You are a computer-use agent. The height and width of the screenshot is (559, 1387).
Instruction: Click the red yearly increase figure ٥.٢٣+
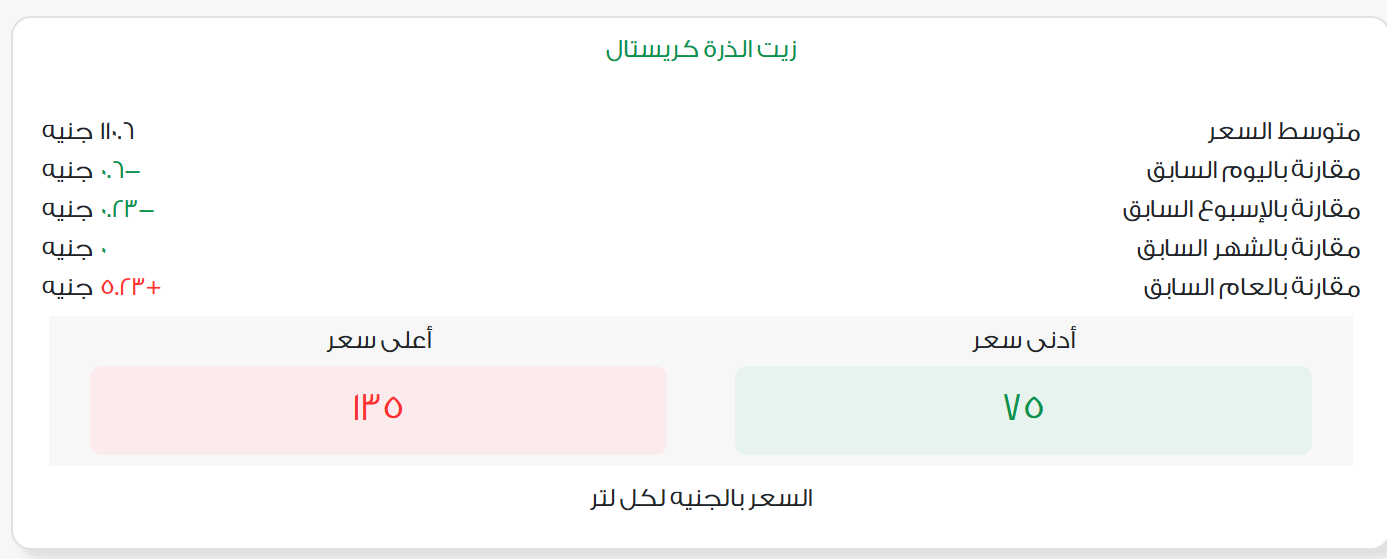pos(131,288)
